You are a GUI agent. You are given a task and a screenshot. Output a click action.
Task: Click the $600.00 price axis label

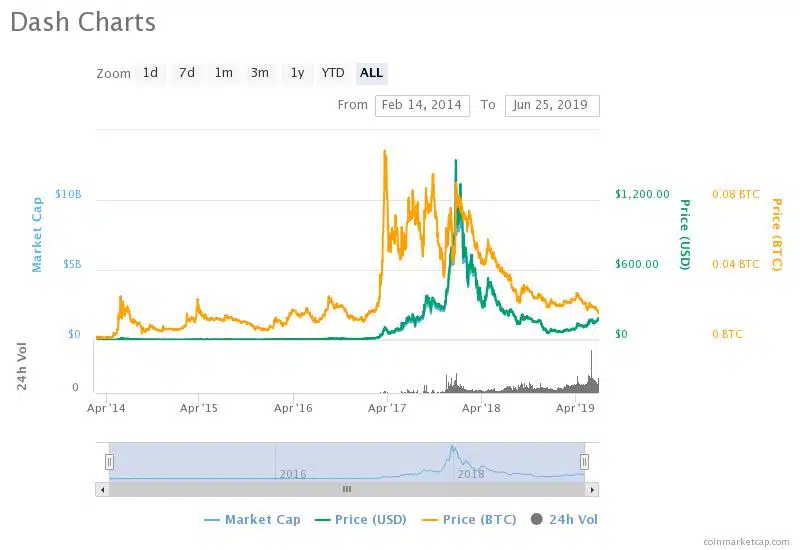pos(637,264)
